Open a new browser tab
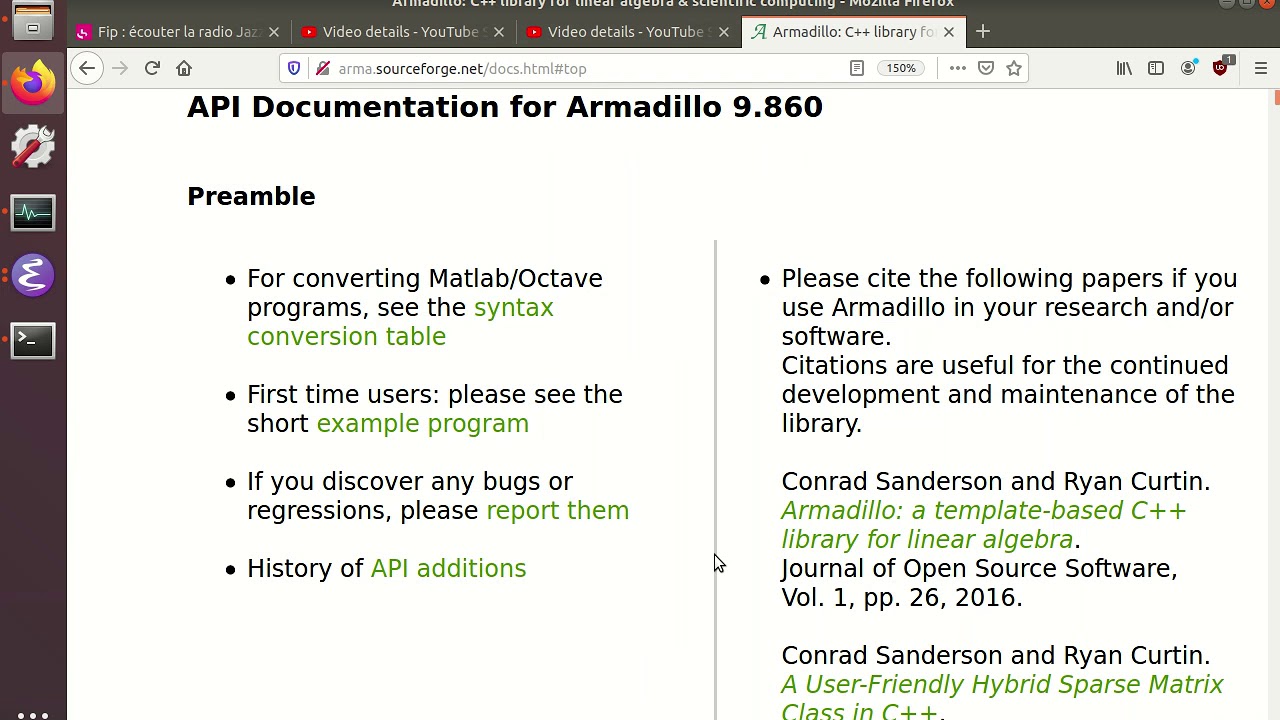The image size is (1280, 720). (x=983, y=32)
